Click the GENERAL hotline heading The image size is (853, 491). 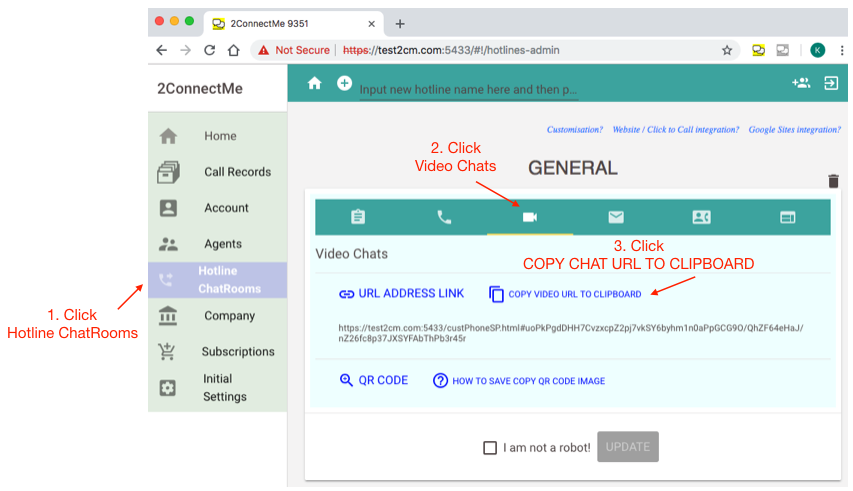(x=572, y=168)
